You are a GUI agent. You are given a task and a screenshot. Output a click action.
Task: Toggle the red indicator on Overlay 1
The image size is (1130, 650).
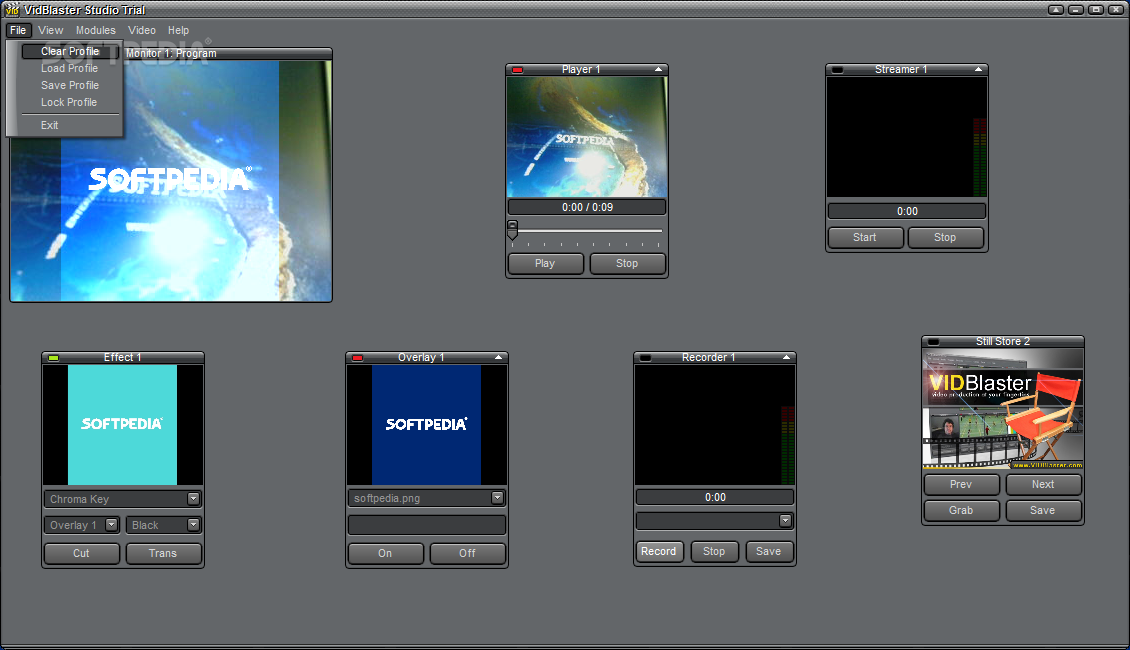[x=357, y=358]
